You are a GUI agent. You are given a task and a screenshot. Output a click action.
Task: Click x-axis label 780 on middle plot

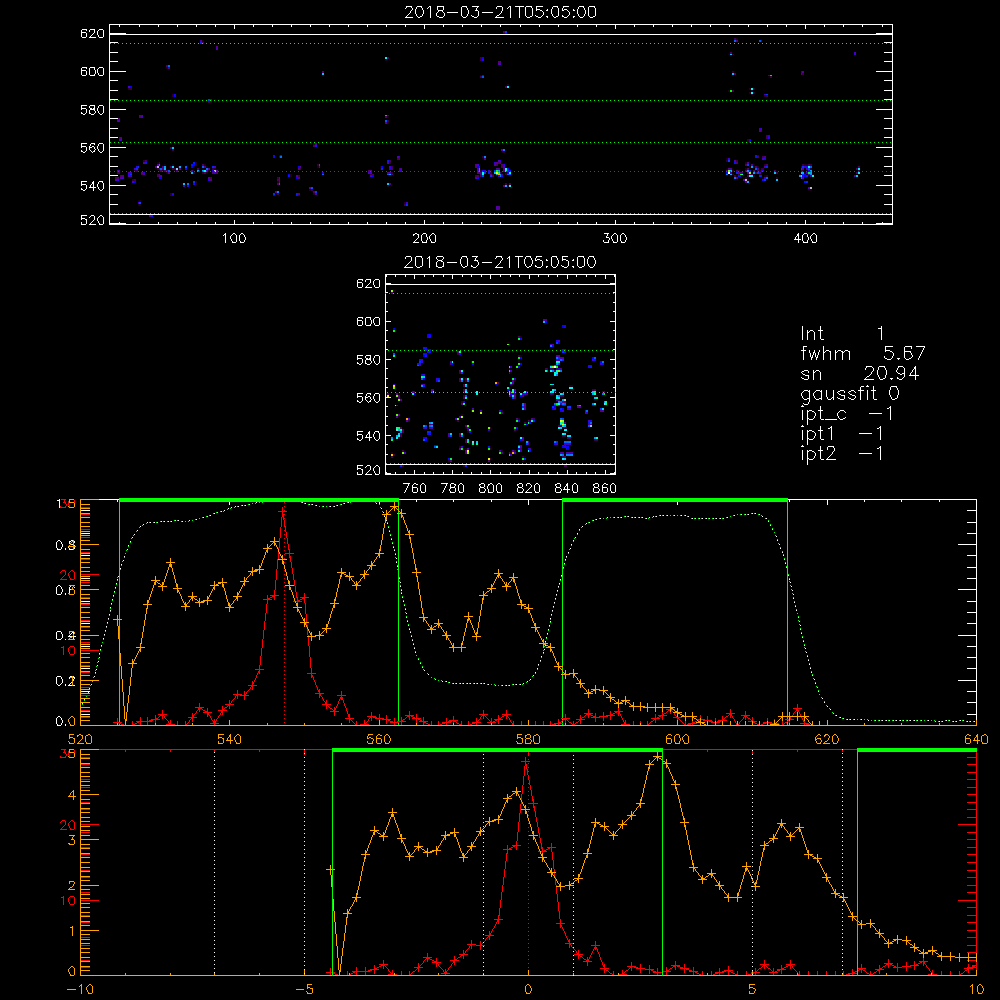pyautogui.click(x=453, y=489)
